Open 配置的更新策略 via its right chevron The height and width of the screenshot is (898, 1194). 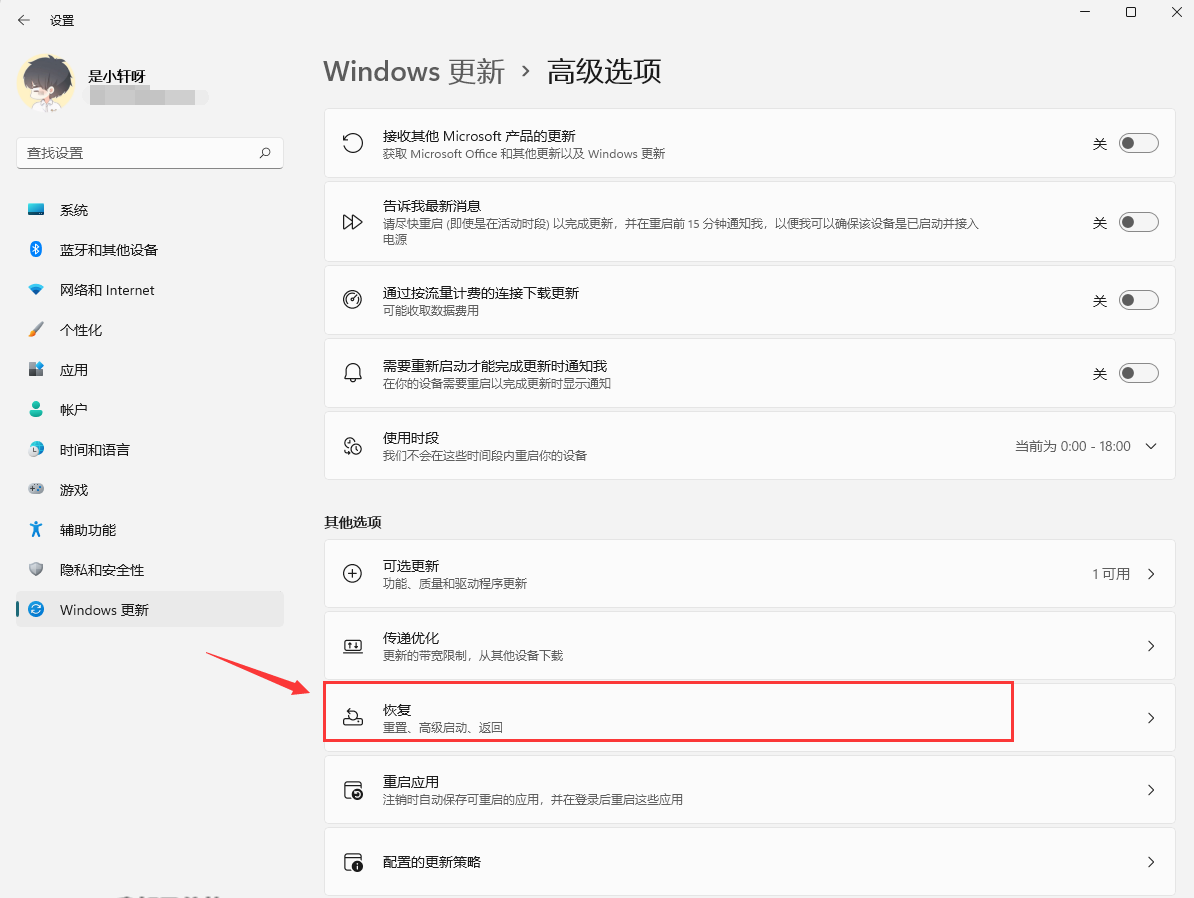point(1151,862)
